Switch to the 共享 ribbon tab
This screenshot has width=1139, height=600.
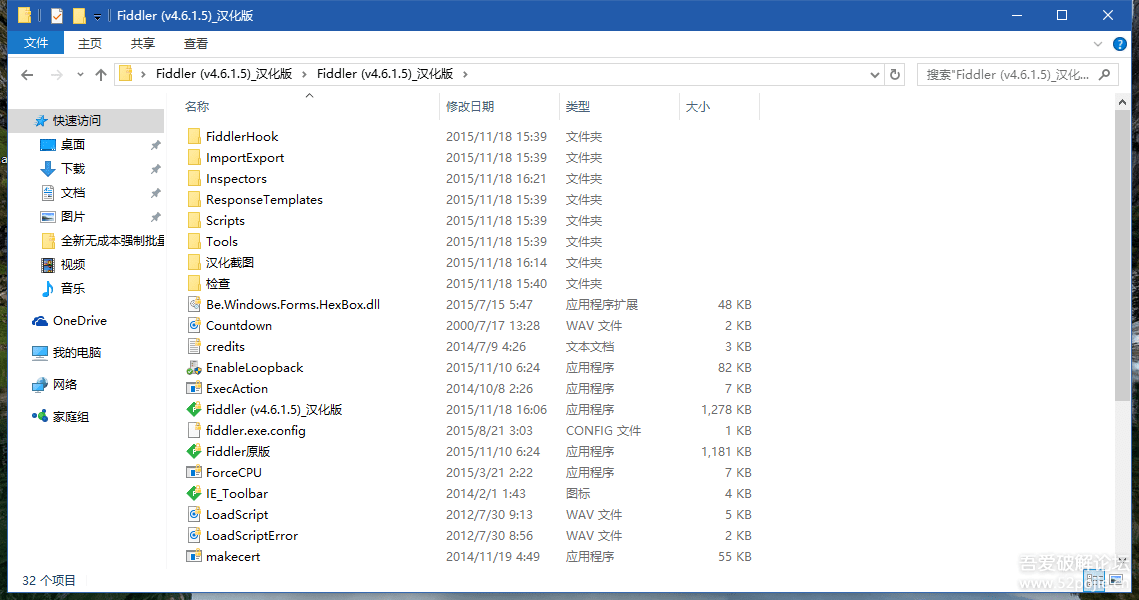pyautogui.click(x=143, y=44)
